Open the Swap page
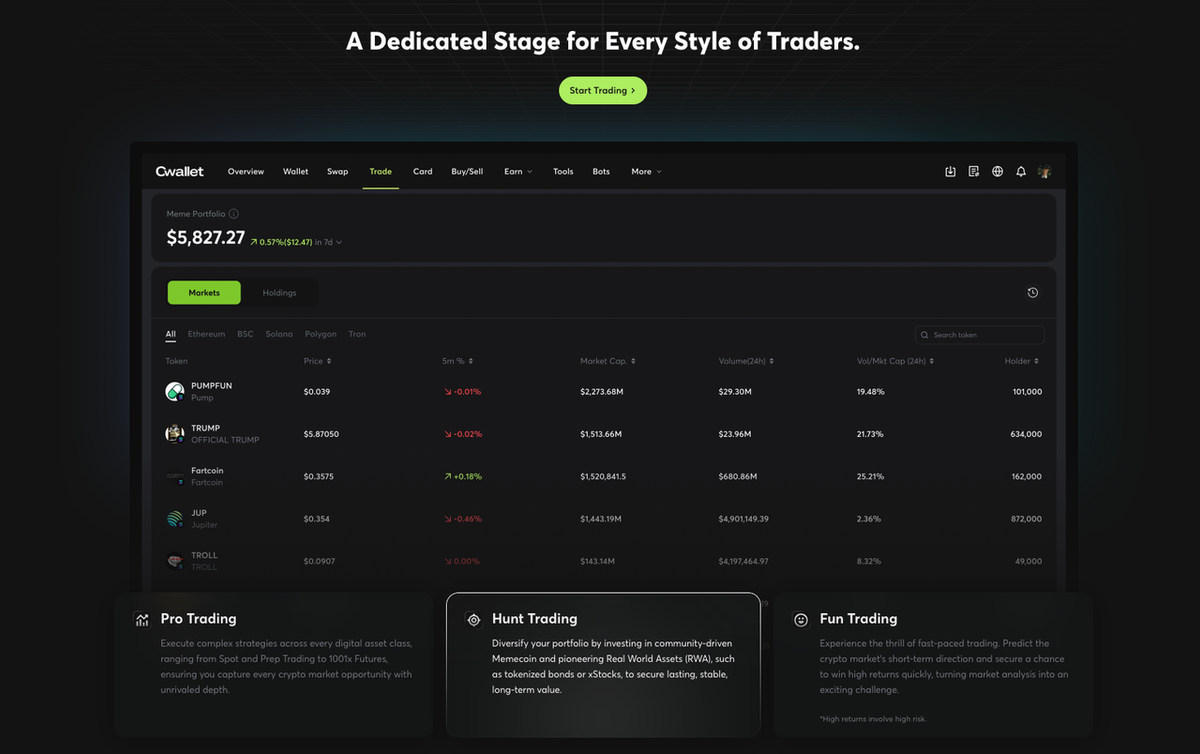The width and height of the screenshot is (1200, 754). point(338,172)
